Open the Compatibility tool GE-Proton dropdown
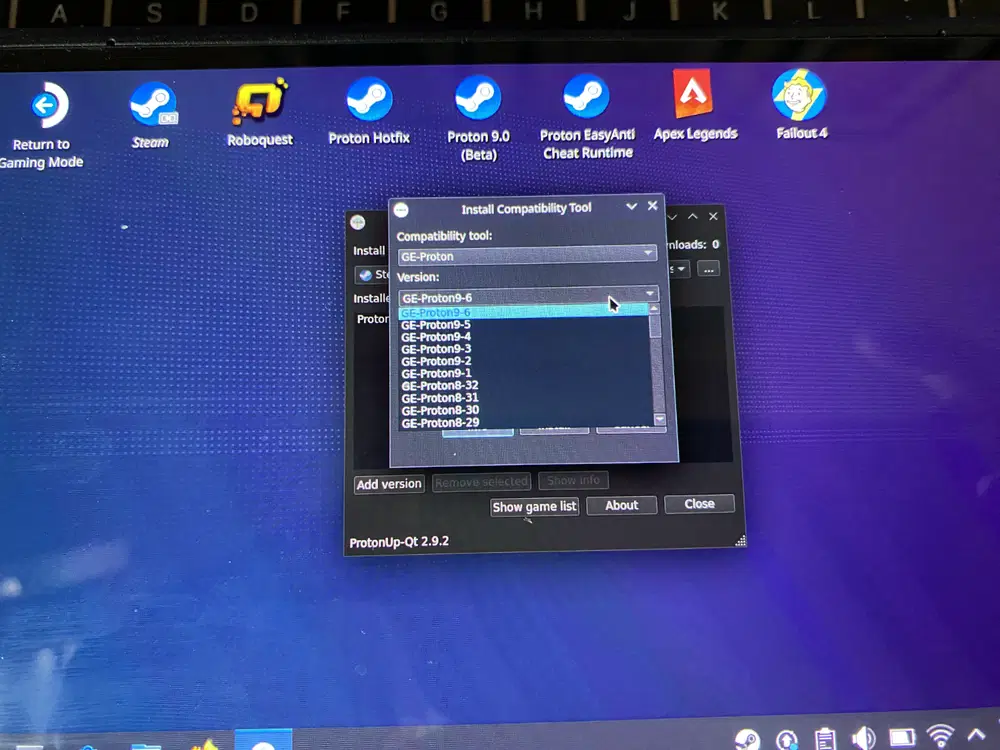 coord(527,255)
